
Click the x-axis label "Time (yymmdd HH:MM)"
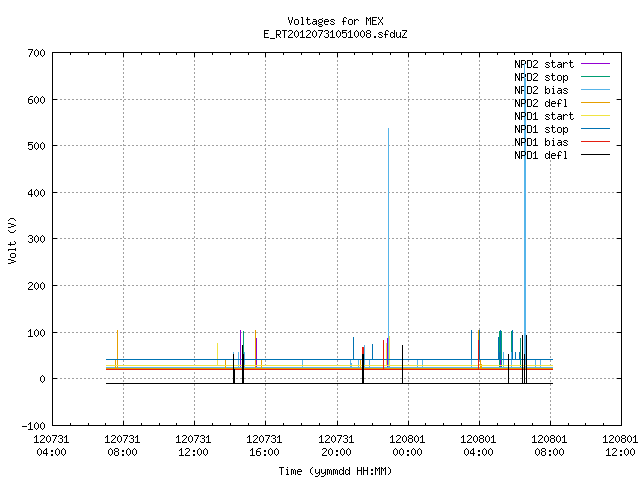point(335,471)
